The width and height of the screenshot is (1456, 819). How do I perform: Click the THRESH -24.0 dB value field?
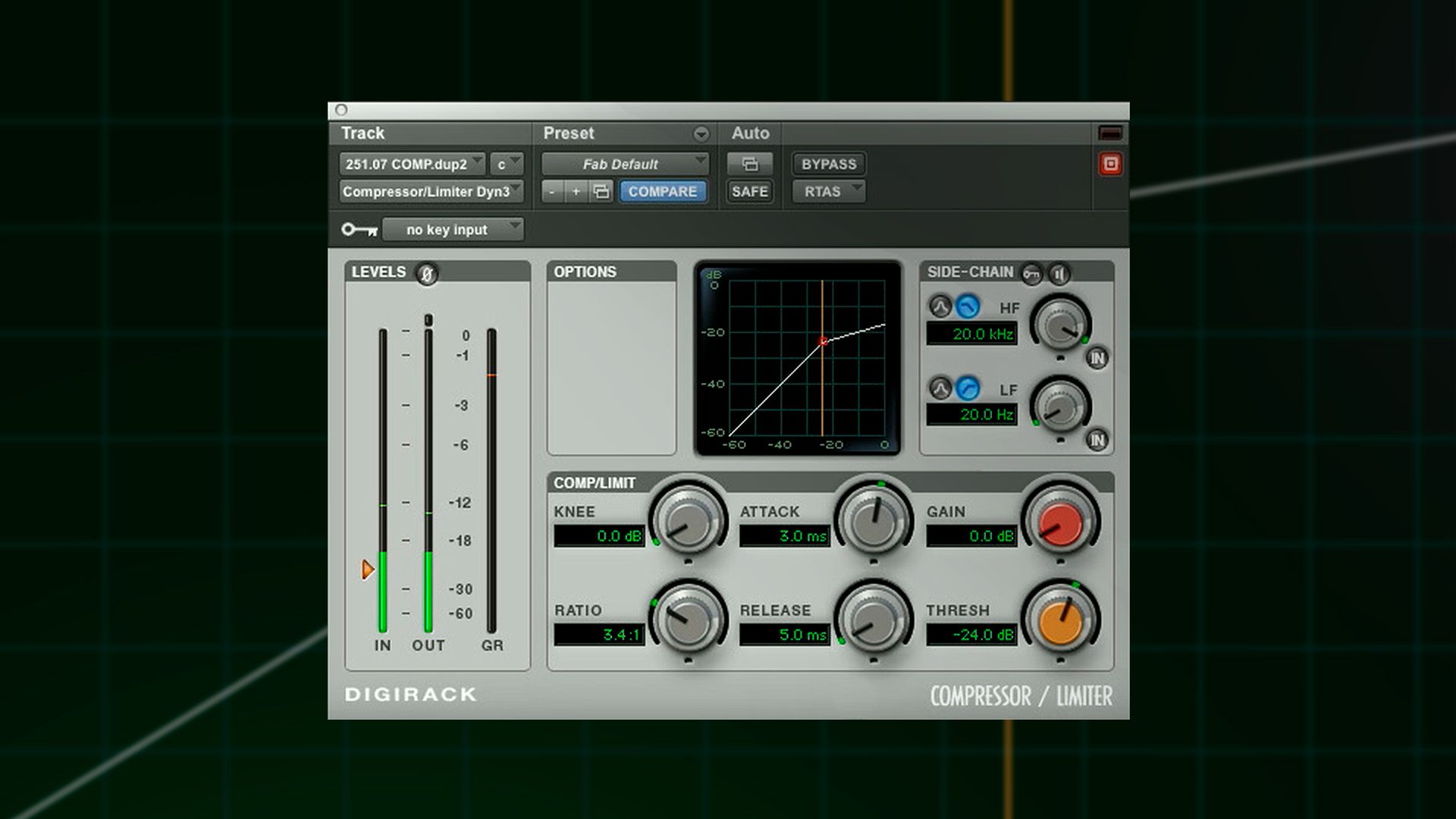[971, 635]
